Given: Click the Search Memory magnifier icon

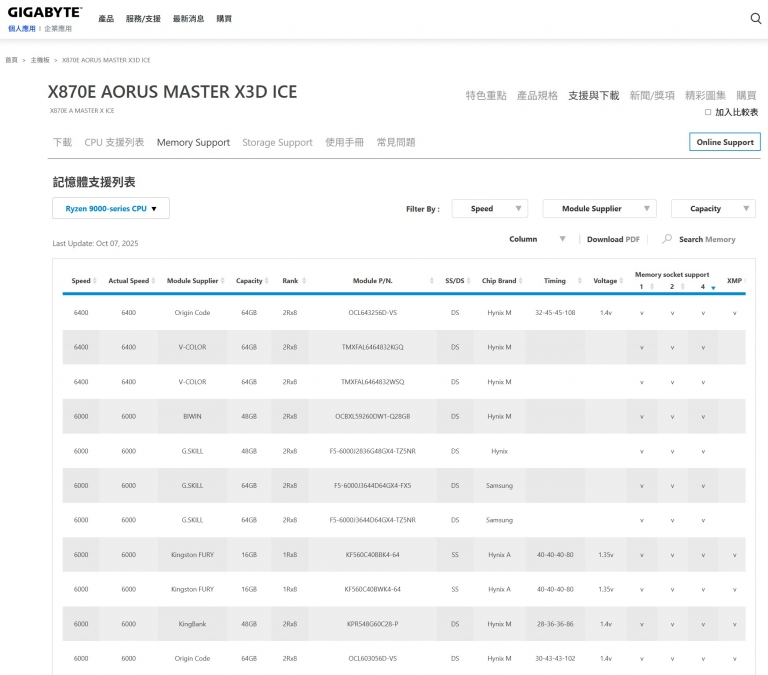Looking at the screenshot, I should click(x=667, y=239).
